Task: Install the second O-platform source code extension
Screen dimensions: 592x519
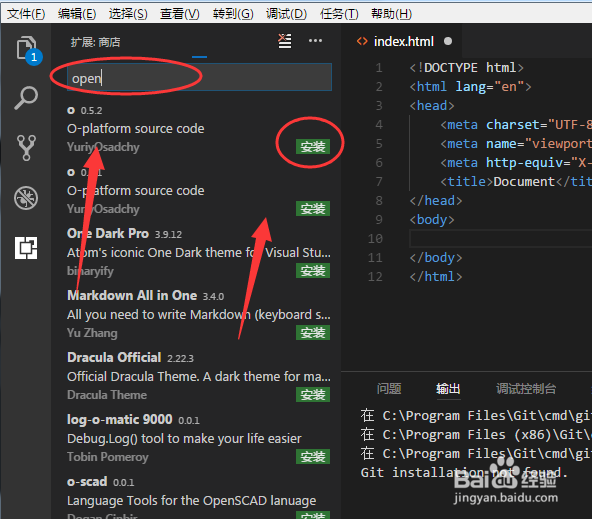Action: (313, 208)
